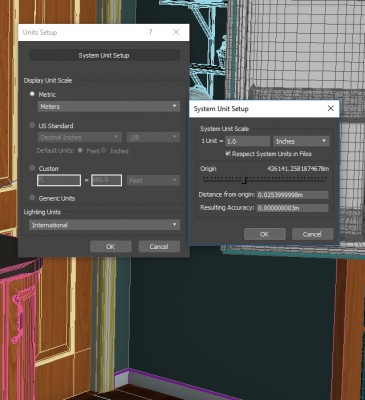365x400 pixels.
Task: Select the Metric radio button
Action: [x=32, y=94]
